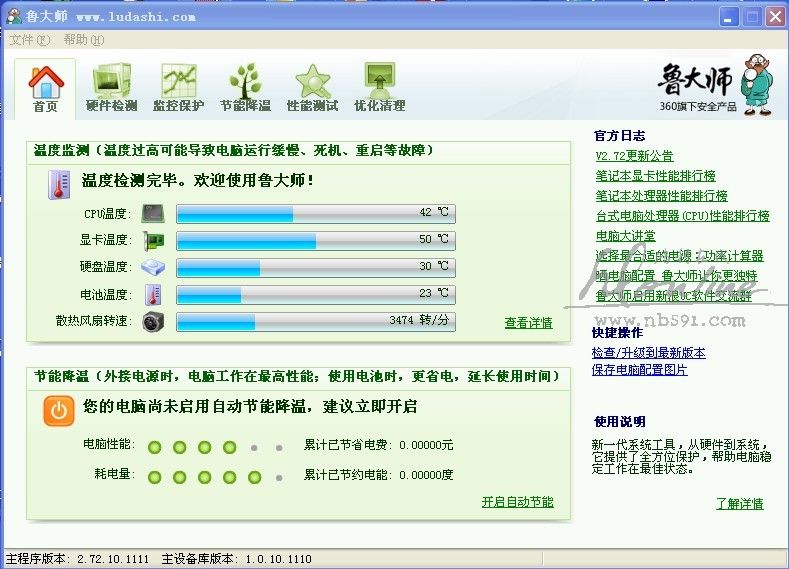
Task: Click the thermometer temperature monitor icon
Action: [x=58, y=183]
